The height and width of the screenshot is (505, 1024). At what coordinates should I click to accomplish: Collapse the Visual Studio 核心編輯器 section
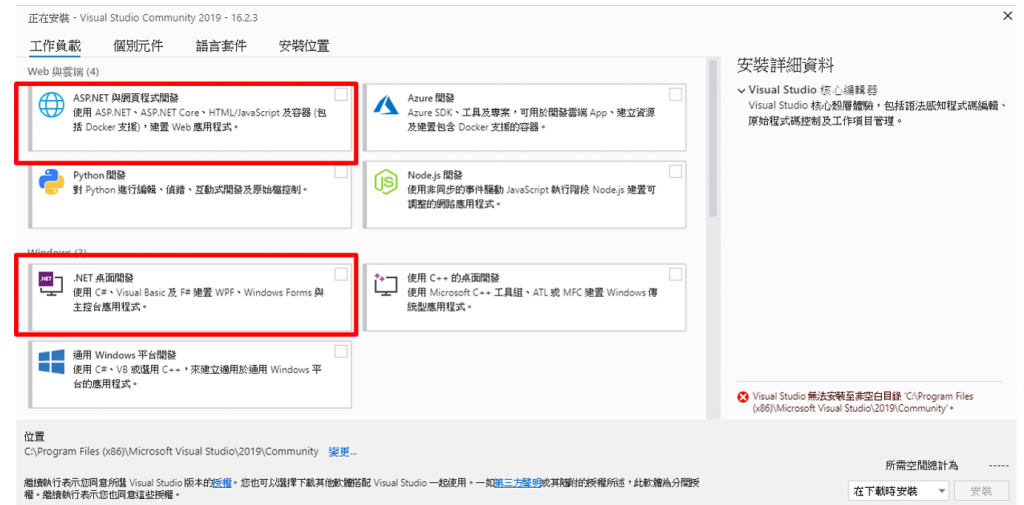[x=741, y=91]
